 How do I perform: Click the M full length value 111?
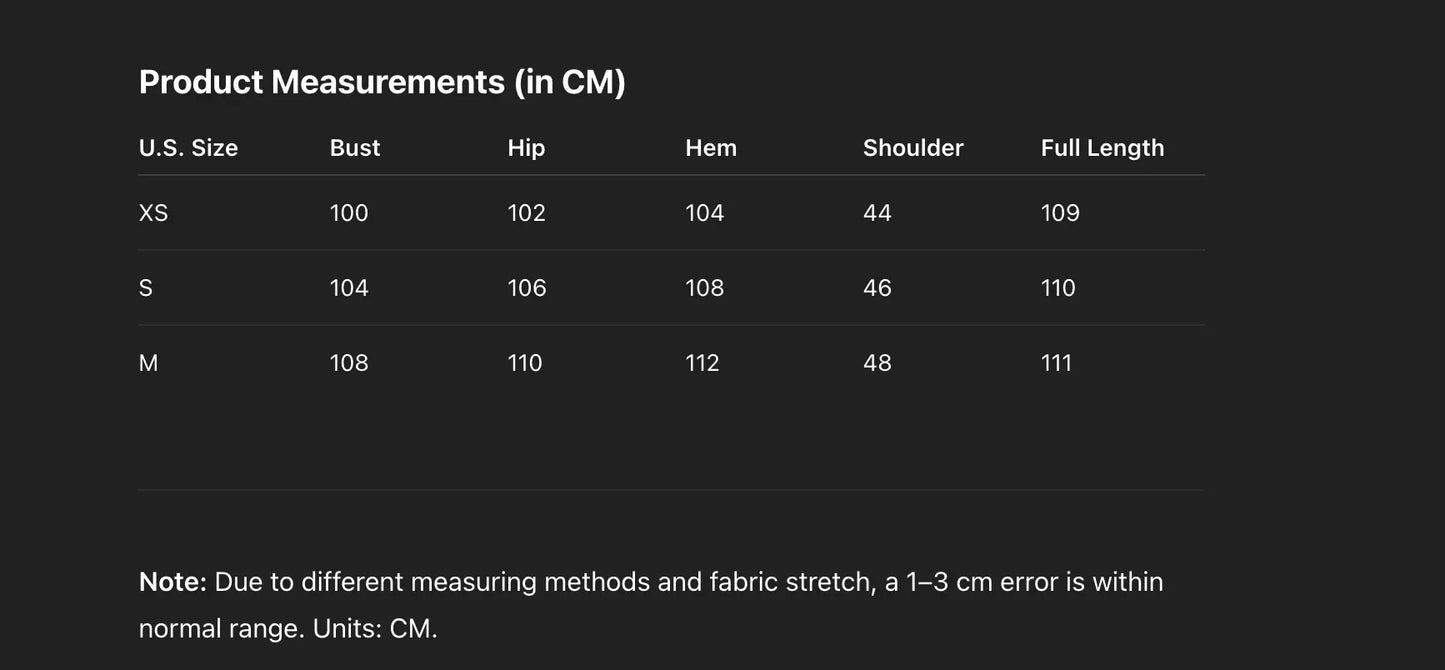click(x=1056, y=363)
